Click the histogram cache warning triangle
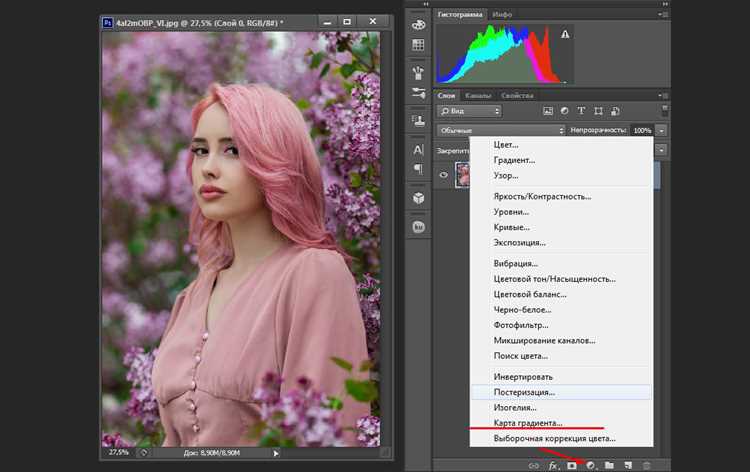The image size is (750, 472). point(565,34)
